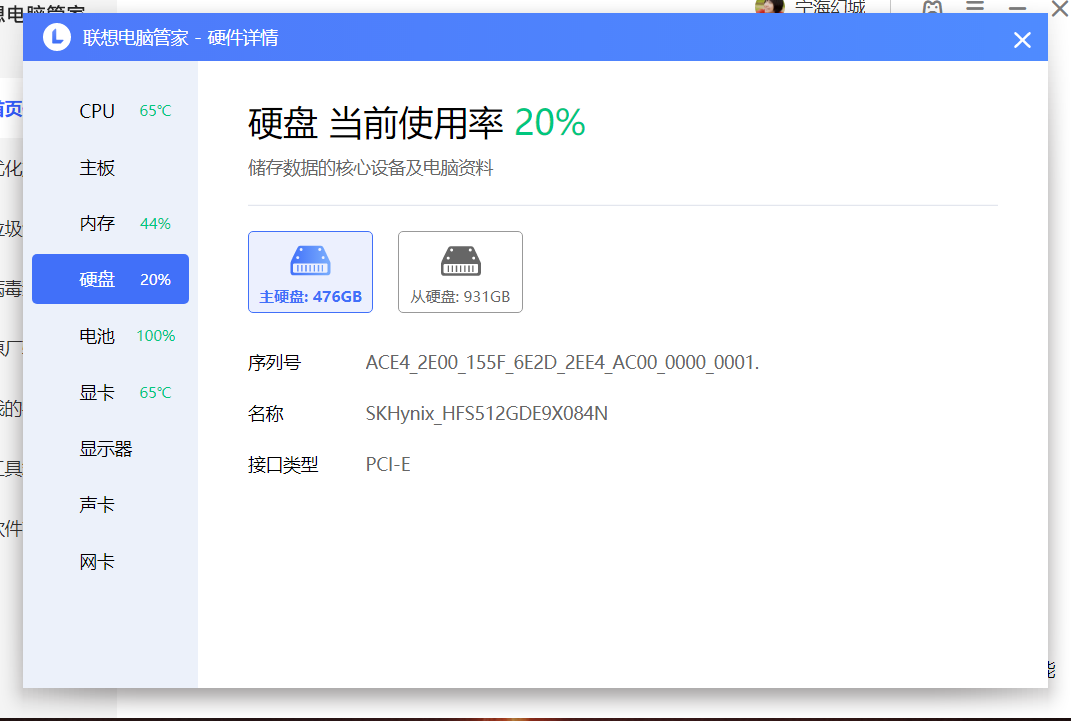Open the CPU hardware section
The width and height of the screenshot is (1071, 721).
tap(110, 111)
